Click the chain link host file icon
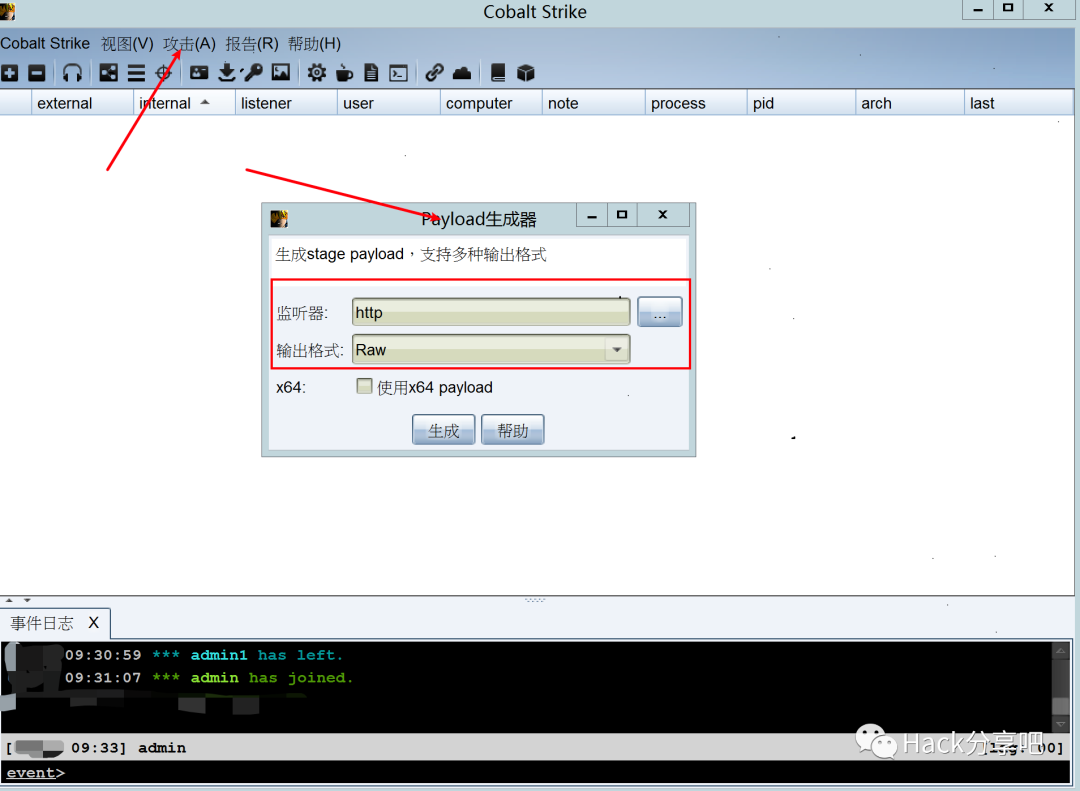This screenshot has width=1080, height=791. tap(434, 72)
